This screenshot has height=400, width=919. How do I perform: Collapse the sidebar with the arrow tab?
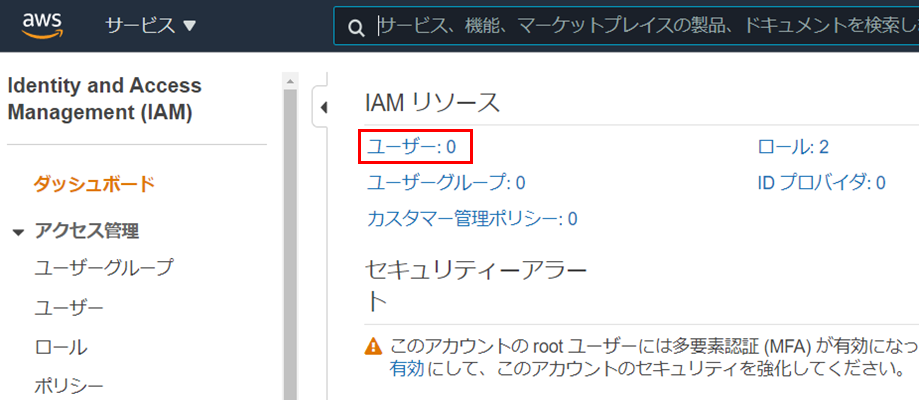pyautogui.click(x=320, y=107)
